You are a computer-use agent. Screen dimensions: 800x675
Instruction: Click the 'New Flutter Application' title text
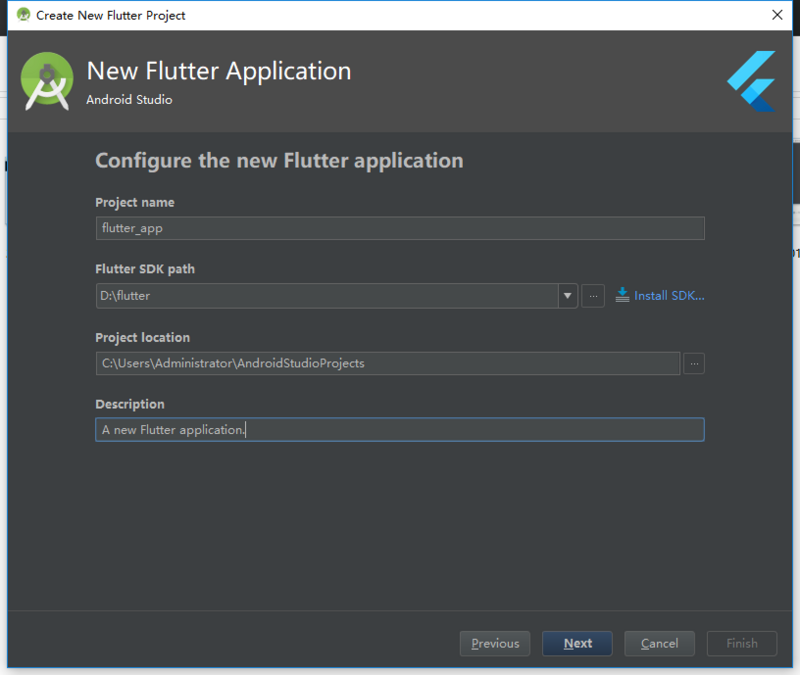(x=219, y=71)
